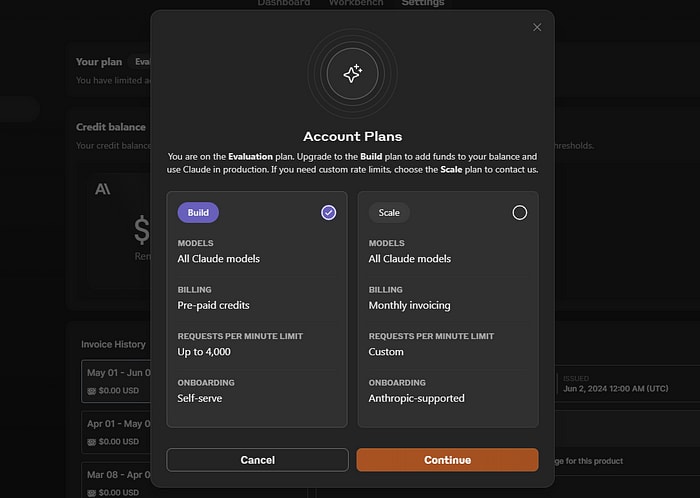Viewport: 700px width, 498px height.
Task: Click 'All Claude models' in Scale card
Action: click(x=409, y=259)
